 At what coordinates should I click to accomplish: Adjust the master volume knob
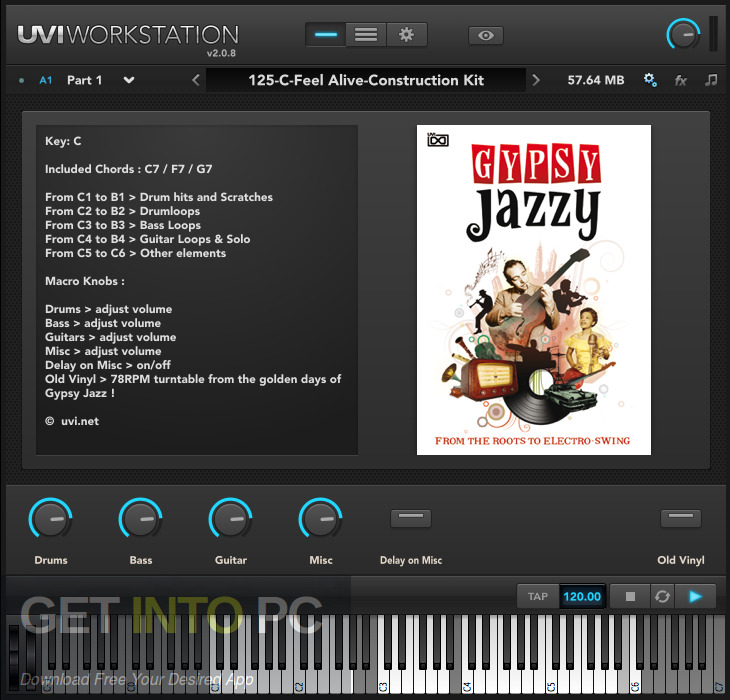pyautogui.click(x=683, y=34)
